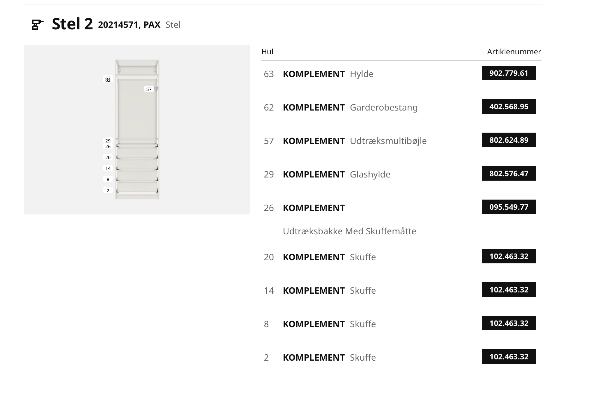
Task: Select KOMPLEMENT Skuffe at hole 2
Action: tap(329, 357)
